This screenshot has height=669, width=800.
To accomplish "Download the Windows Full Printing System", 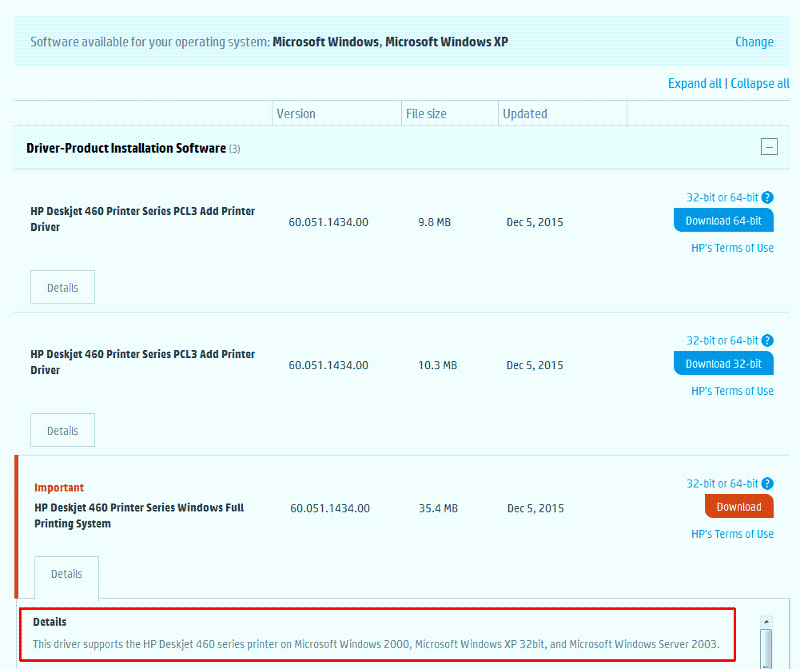I will coord(739,507).
